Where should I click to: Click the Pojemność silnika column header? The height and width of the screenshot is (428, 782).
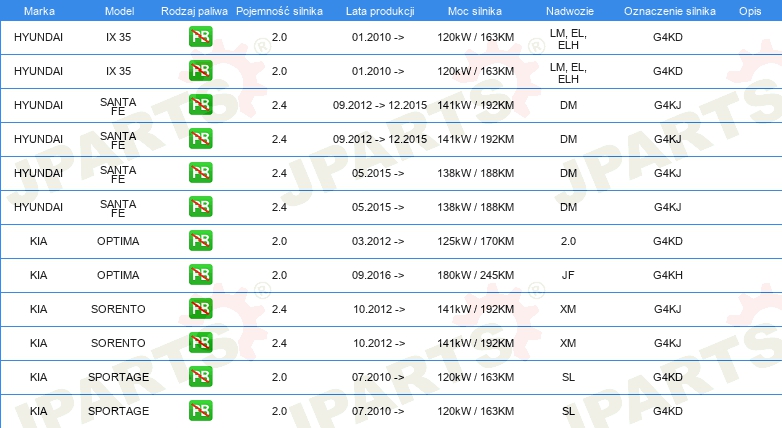[x=279, y=11]
